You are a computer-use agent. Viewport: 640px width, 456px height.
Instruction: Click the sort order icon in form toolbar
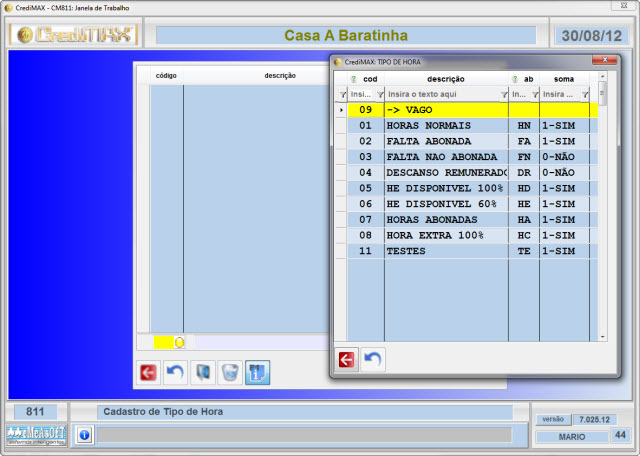[257, 372]
